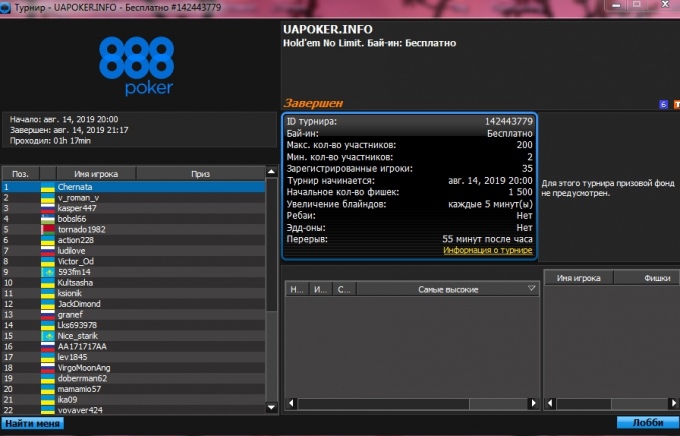This screenshot has width=680, height=436.
Task: Select the player row vovaver424
Action: (x=134, y=410)
